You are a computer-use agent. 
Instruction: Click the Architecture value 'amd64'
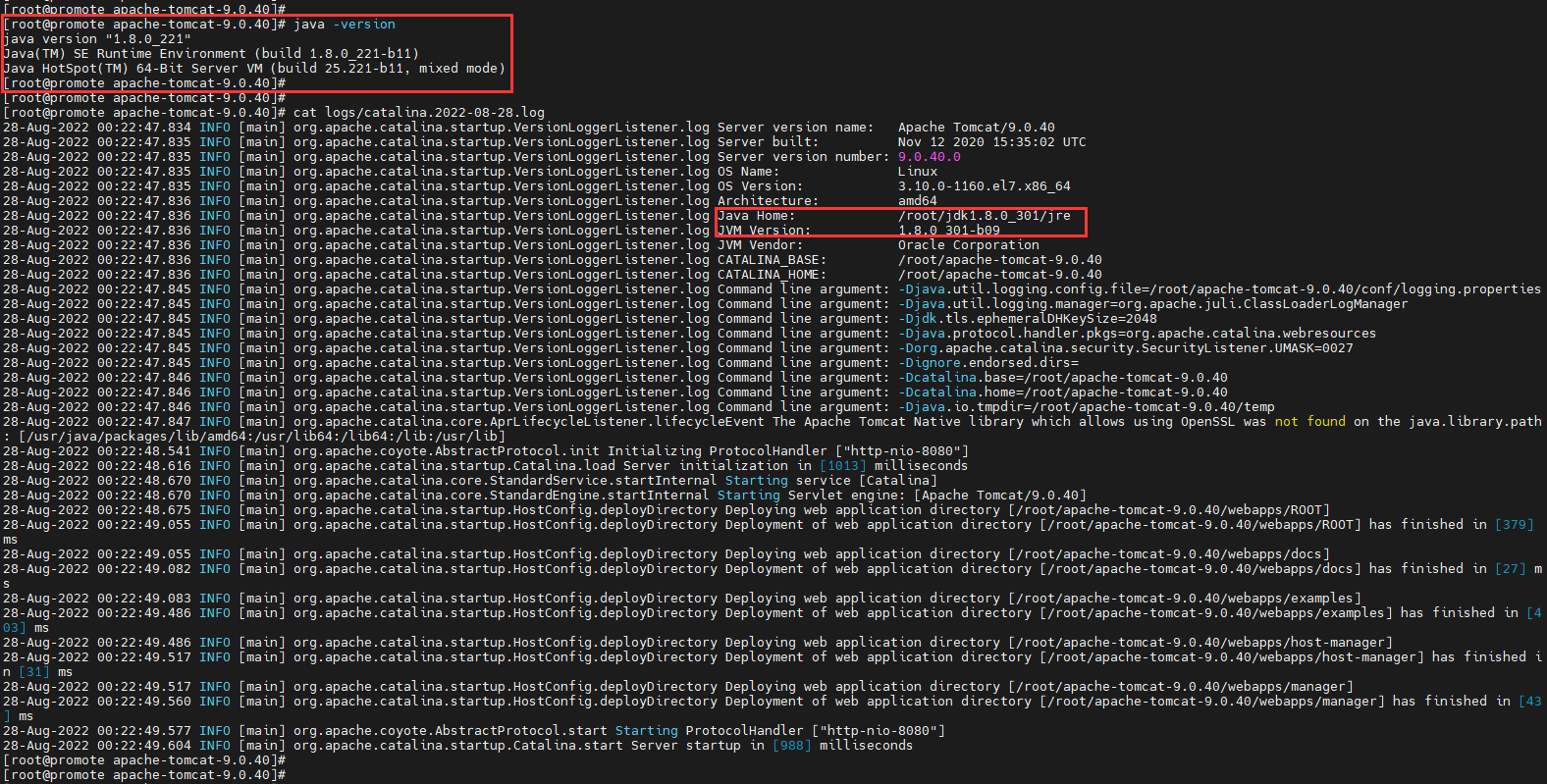(x=918, y=201)
